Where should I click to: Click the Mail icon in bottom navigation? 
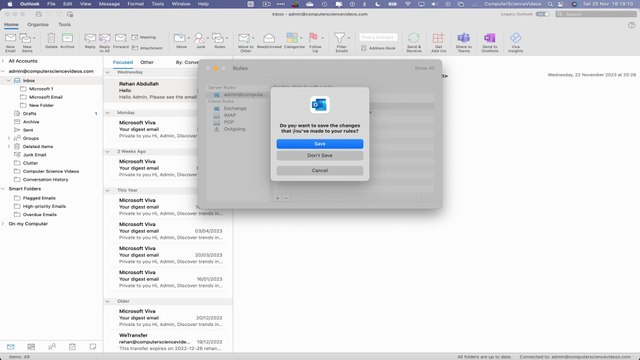pyautogui.click(x=11, y=347)
